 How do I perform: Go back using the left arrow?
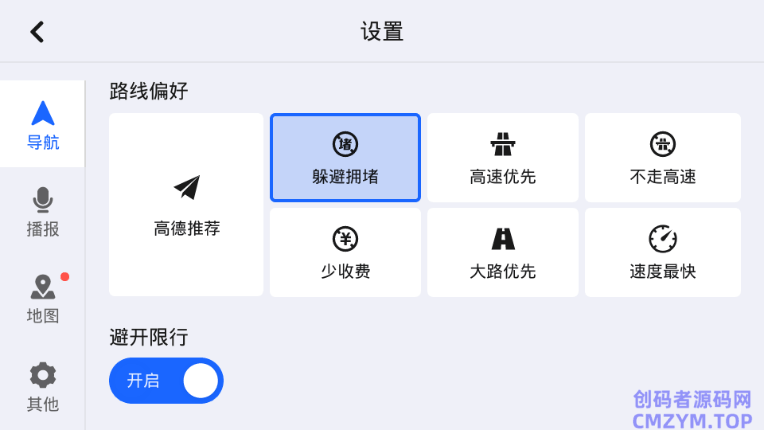click(37, 32)
